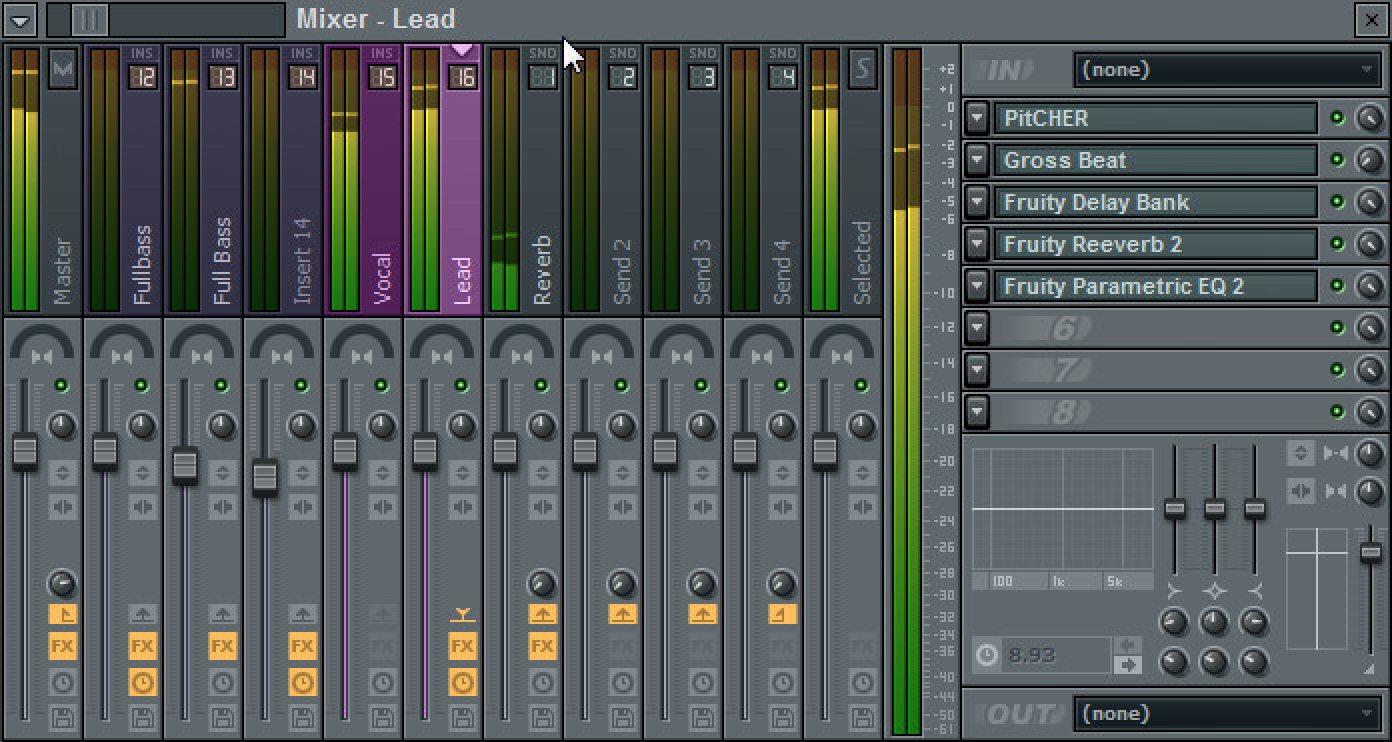The width and height of the screenshot is (1392, 742).
Task: Click the invert phase button on the Lead track
Action: click(x=462, y=473)
